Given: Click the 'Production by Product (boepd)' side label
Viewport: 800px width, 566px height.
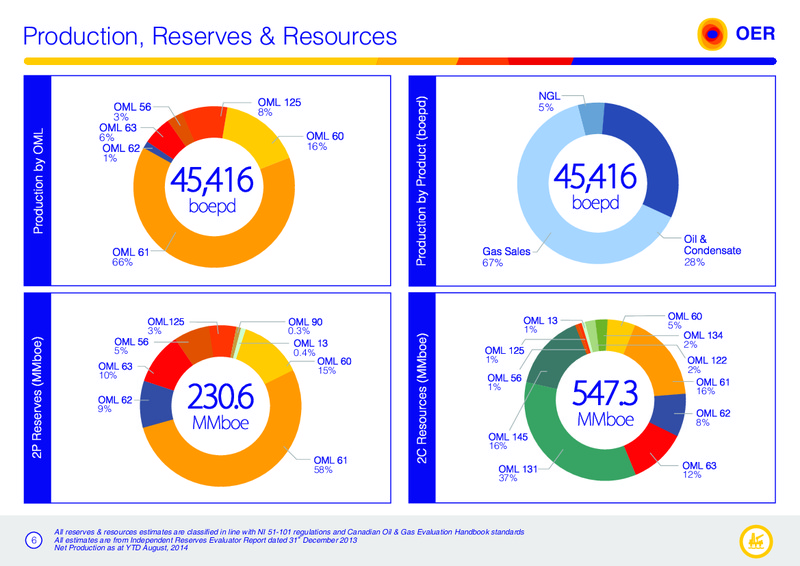Looking at the screenshot, I should coord(421,181).
